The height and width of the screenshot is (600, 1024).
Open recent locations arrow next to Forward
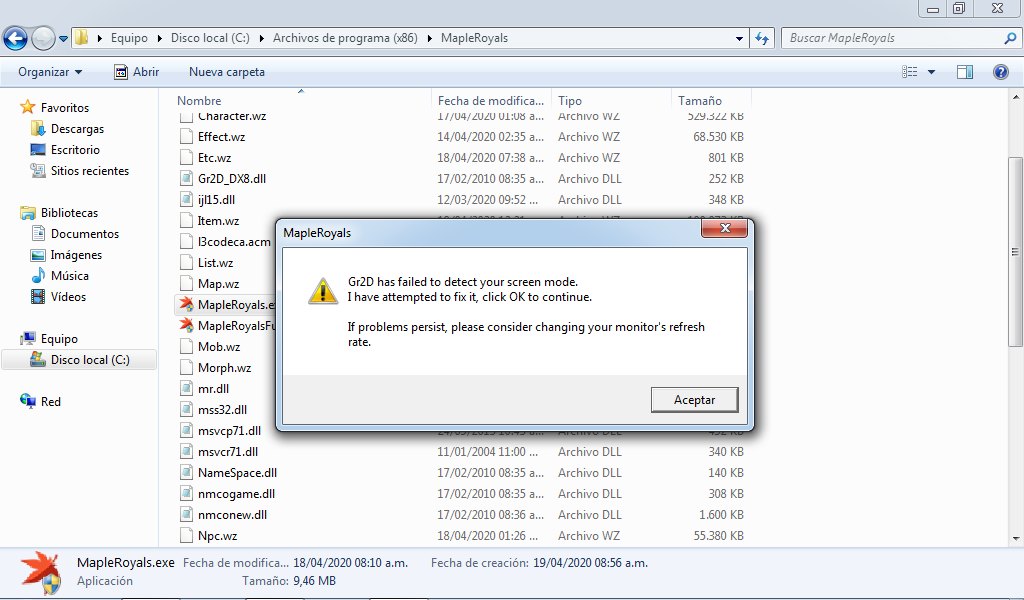(x=63, y=39)
